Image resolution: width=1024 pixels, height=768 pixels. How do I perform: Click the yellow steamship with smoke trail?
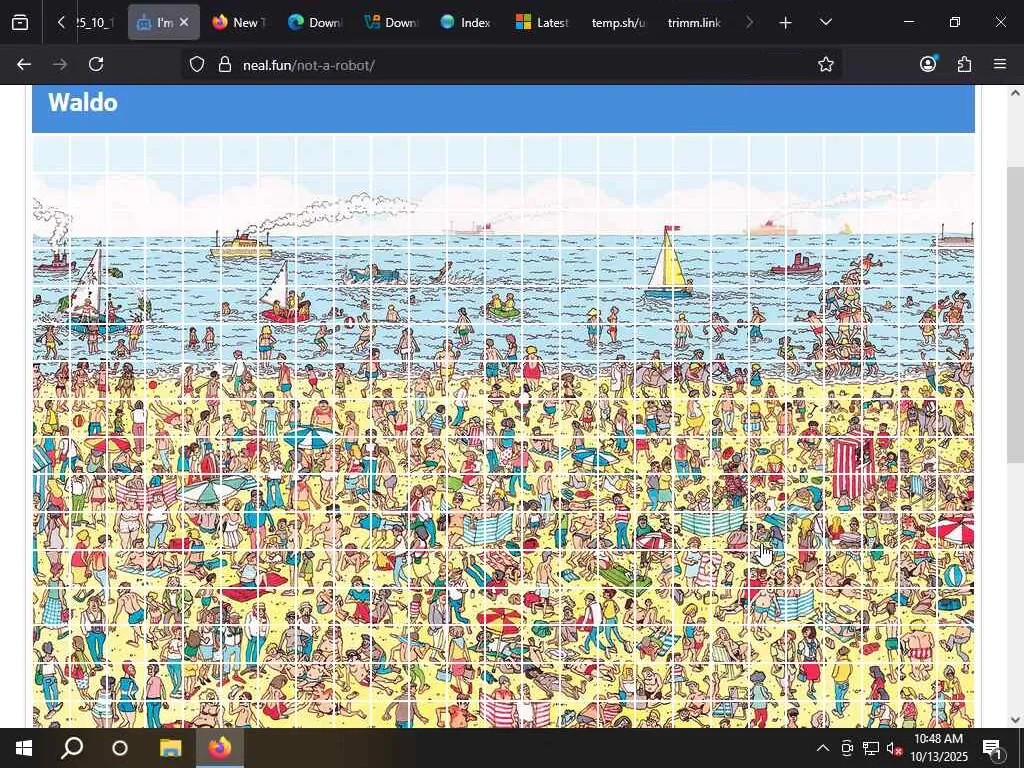click(241, 246)
